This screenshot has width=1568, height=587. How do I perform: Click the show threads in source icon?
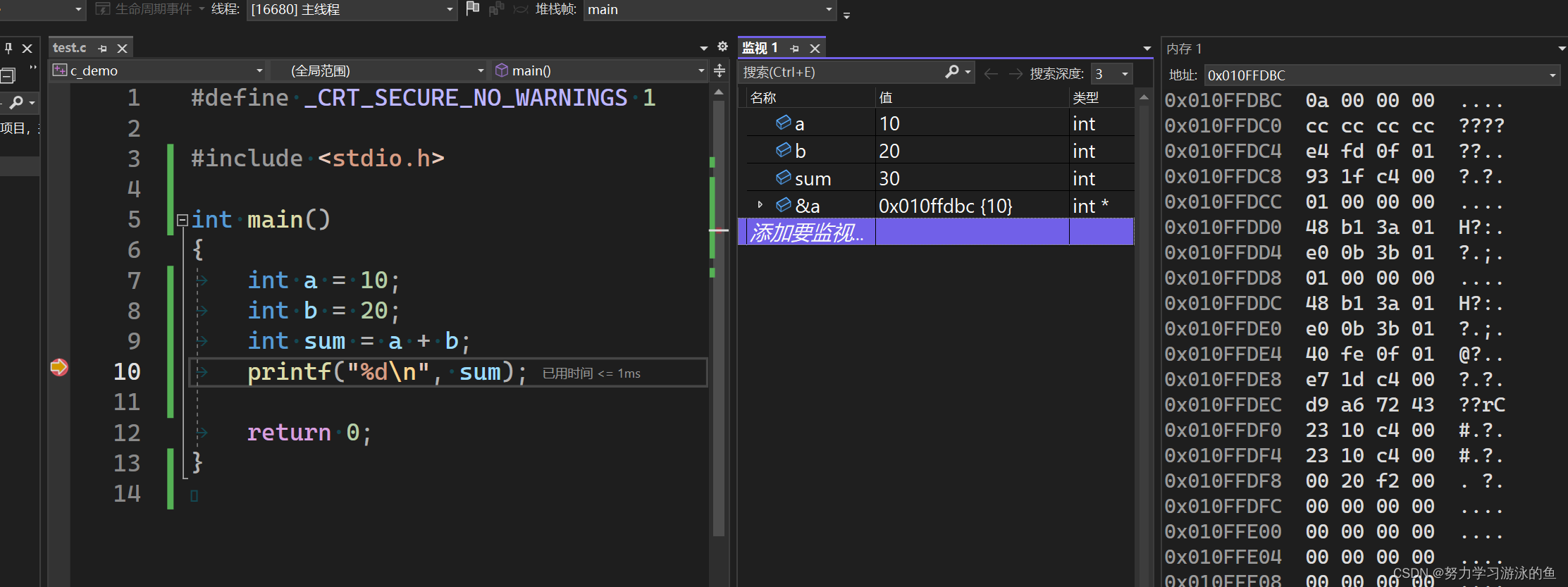tap(497, 8)
